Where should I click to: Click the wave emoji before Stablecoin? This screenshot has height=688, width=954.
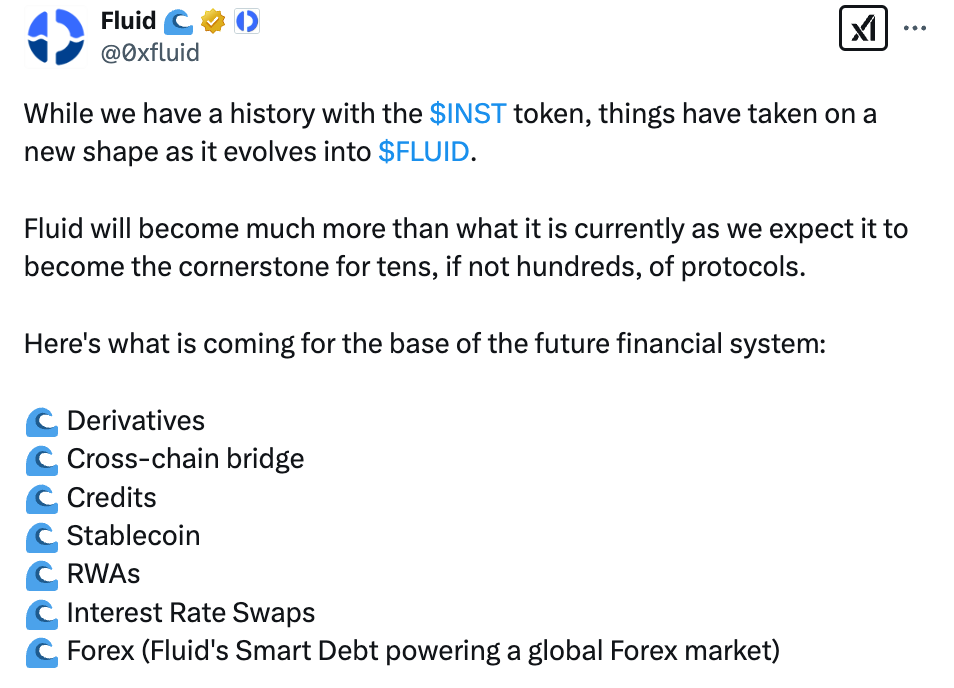[x=41, y=536]
